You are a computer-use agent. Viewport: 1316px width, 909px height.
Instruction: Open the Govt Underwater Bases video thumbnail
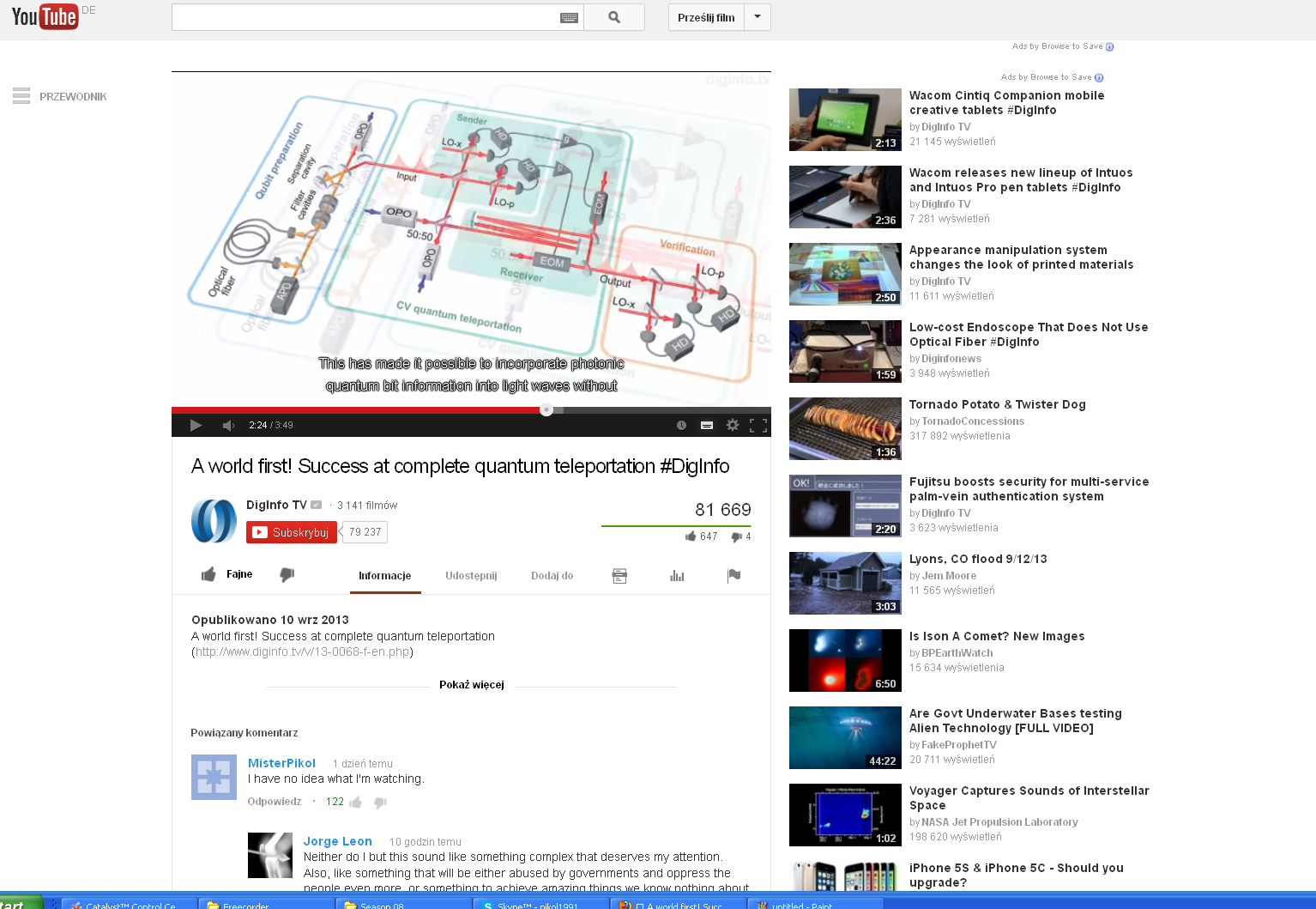(x=845, y=737)
